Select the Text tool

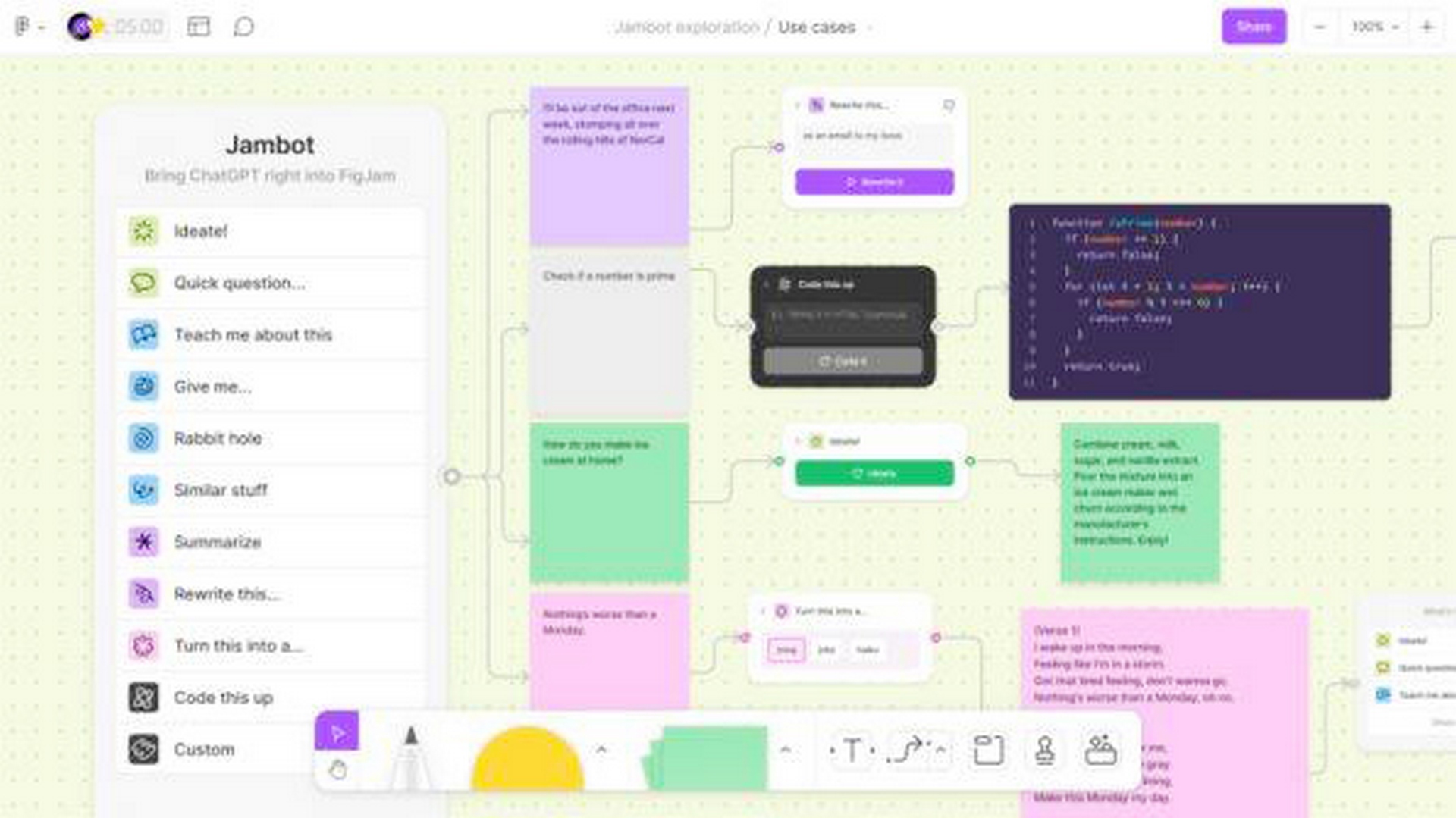(x=852, y=751)
